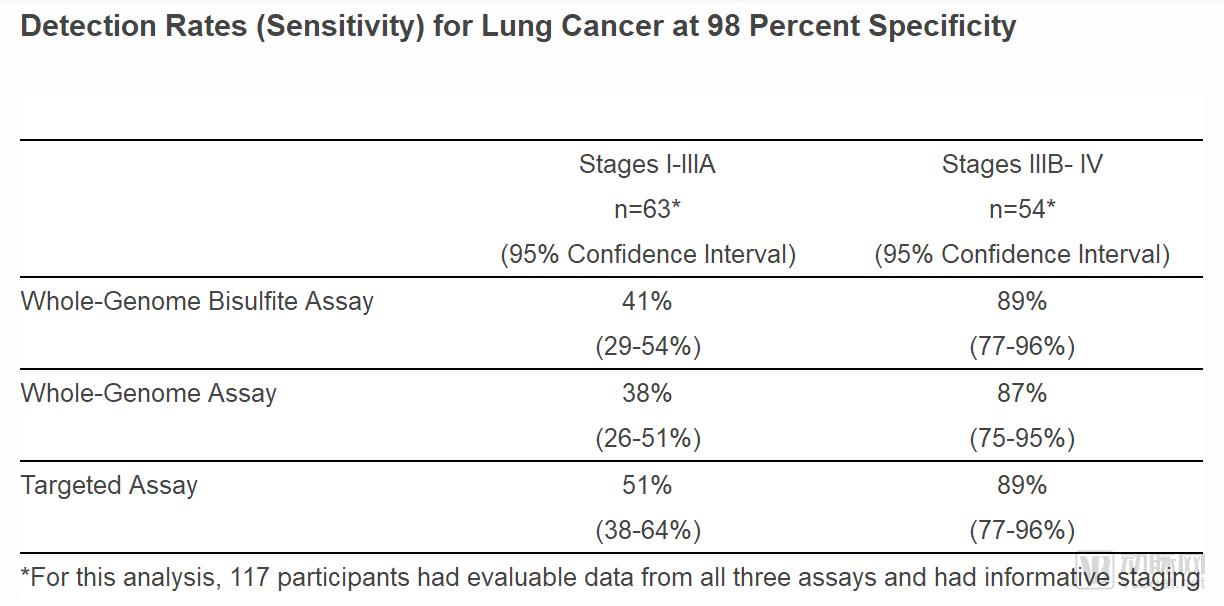Click the "Targeted Assay" row label

[109, 485]
